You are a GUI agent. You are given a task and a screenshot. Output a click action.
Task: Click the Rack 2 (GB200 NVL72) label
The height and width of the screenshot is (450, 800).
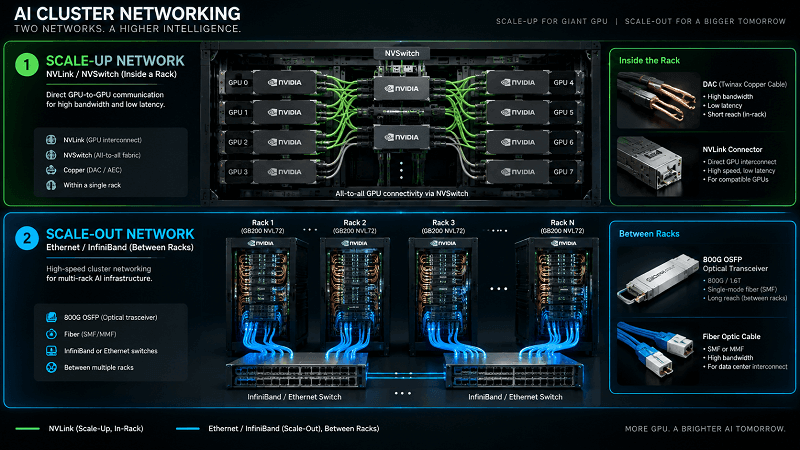point(355,227)
